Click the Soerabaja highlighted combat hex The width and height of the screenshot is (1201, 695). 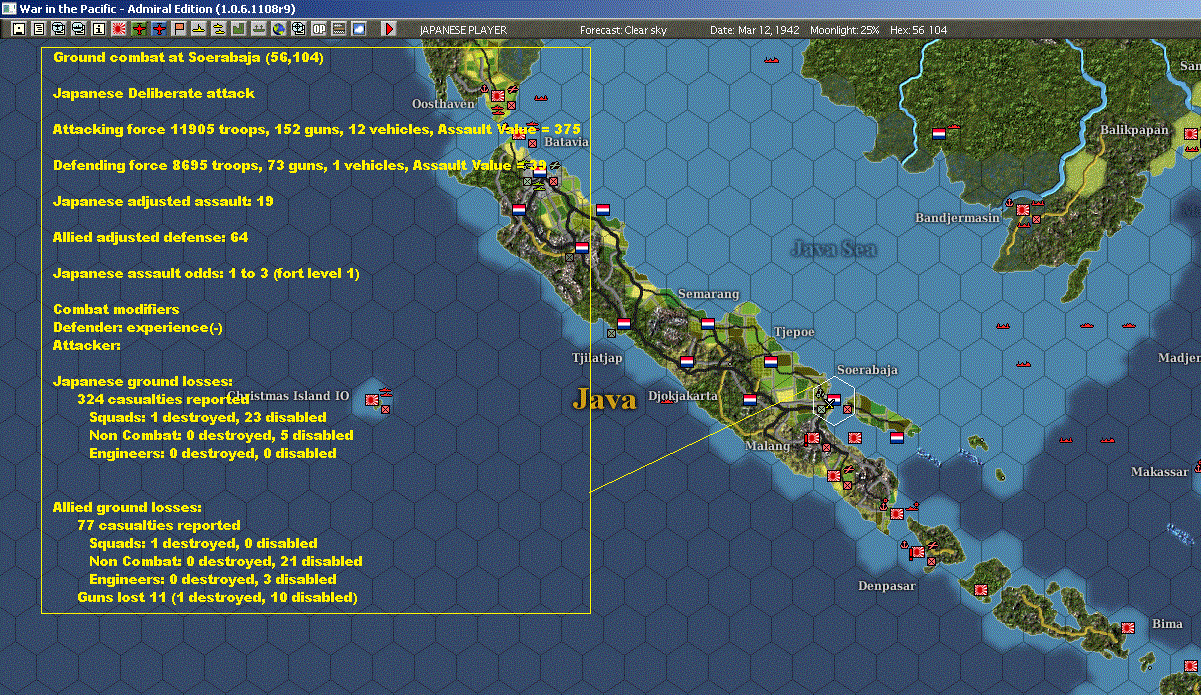pyautogui.click(x=834, y=399)
